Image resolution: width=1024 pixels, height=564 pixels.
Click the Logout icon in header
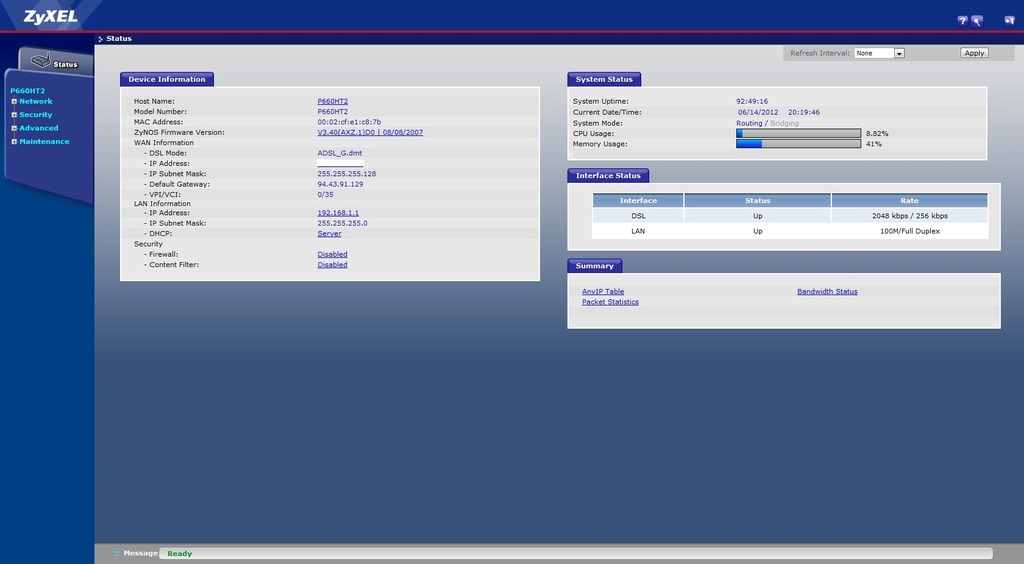point(1009,20)
